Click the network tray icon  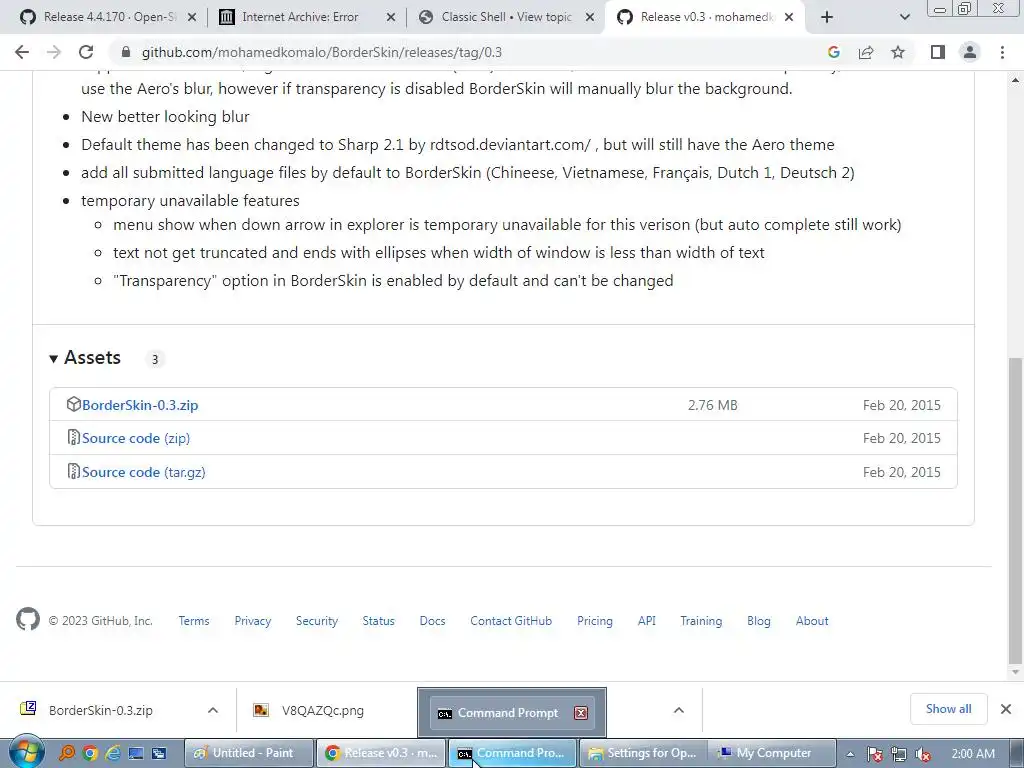[x=899, y=754]
